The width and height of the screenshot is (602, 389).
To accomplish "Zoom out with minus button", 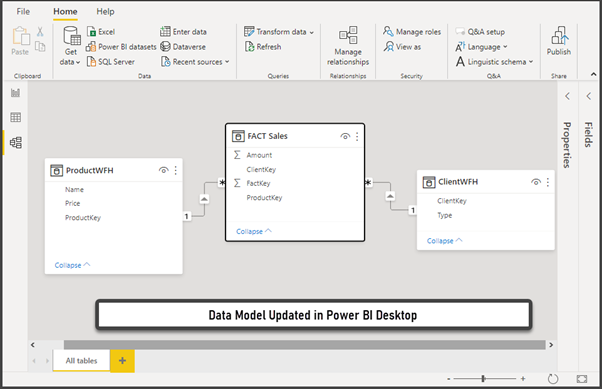I will tap(448, 379).
